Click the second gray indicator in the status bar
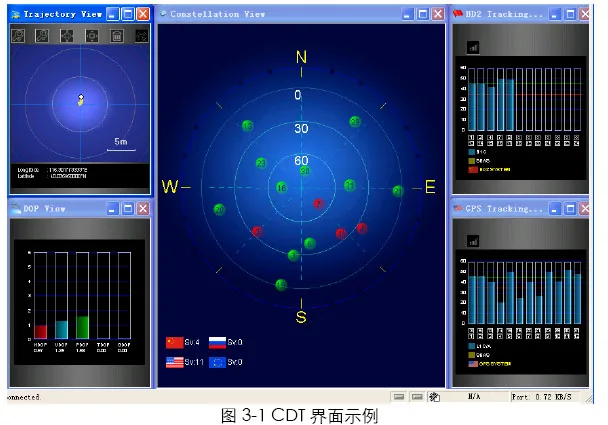Screen dimensions: 608x425 tap(417, 396)
